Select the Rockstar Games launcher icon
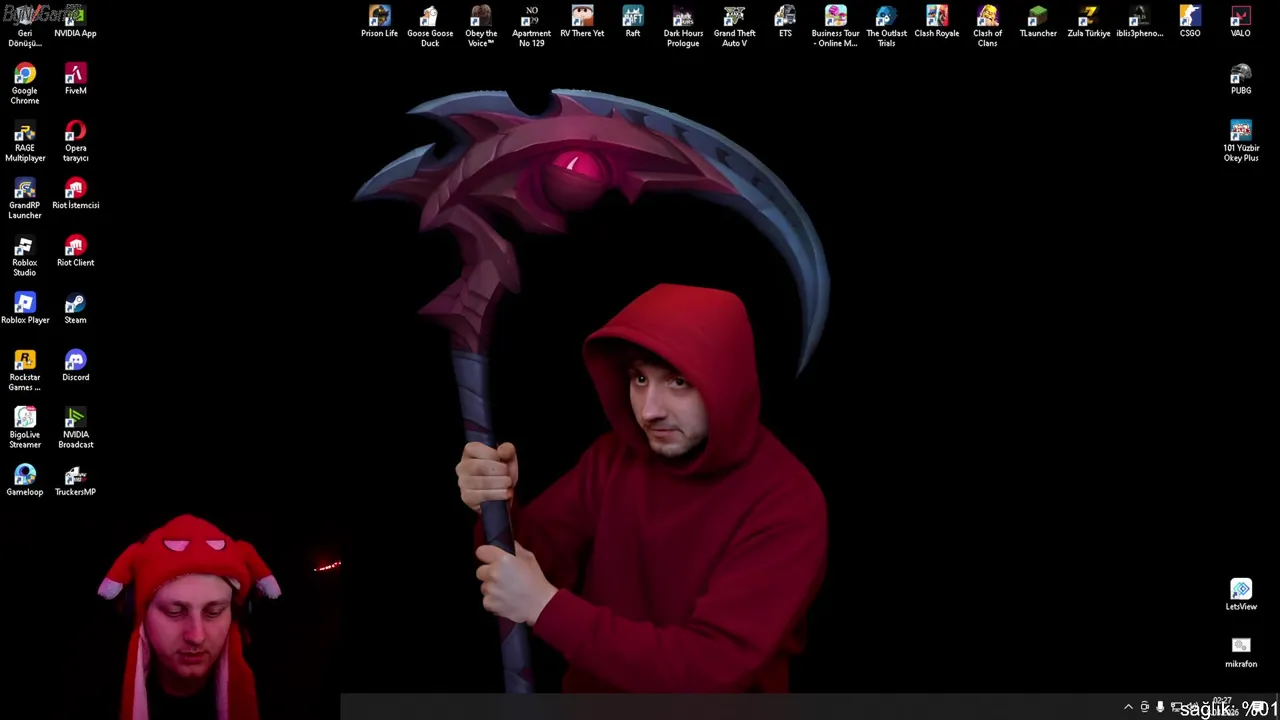The image size is (1280, 720). pos(25,370)
